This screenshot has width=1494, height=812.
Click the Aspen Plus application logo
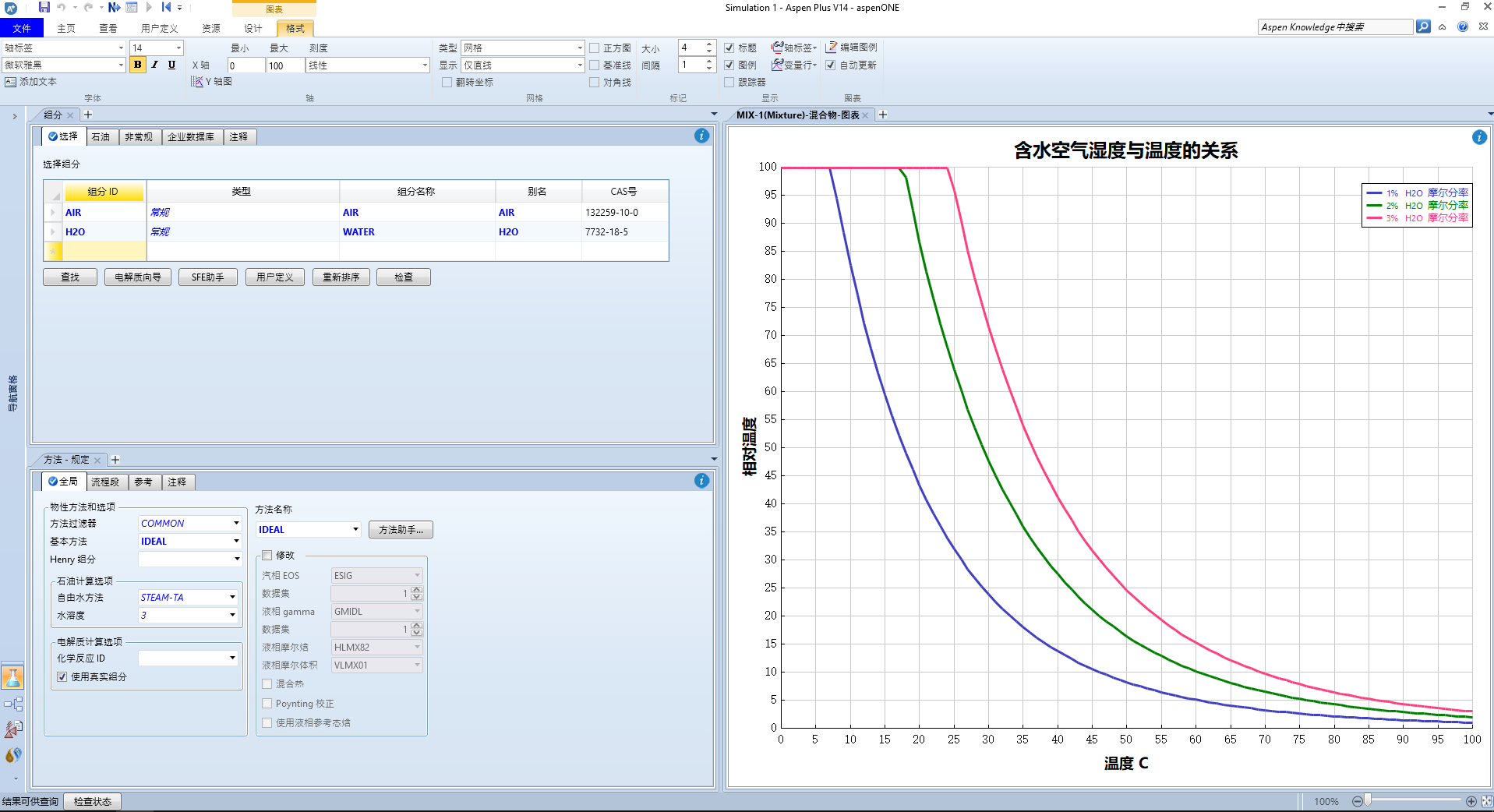pyautogui.click(x=11, y=8)
